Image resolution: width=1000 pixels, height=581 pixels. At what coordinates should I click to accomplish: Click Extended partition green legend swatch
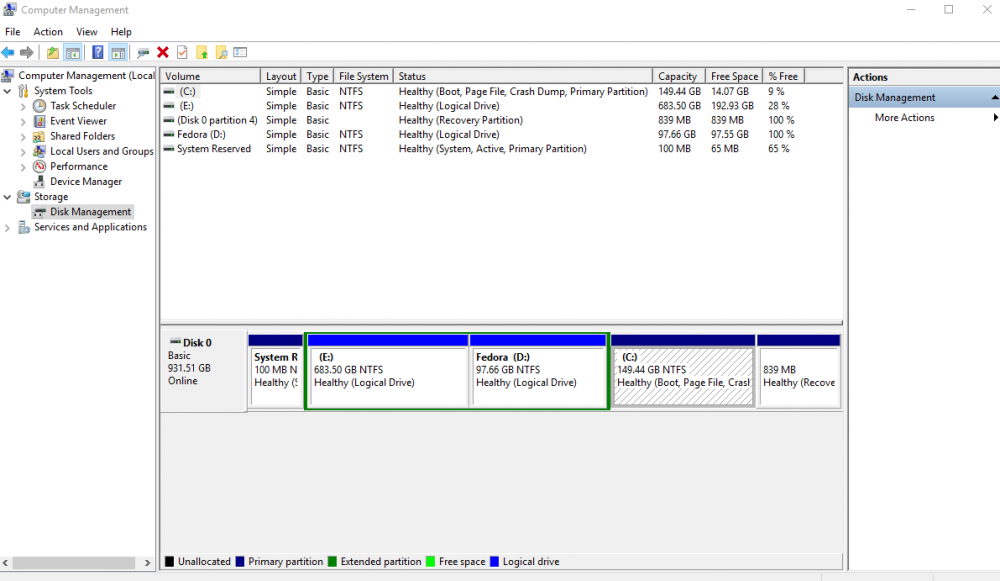332,562
